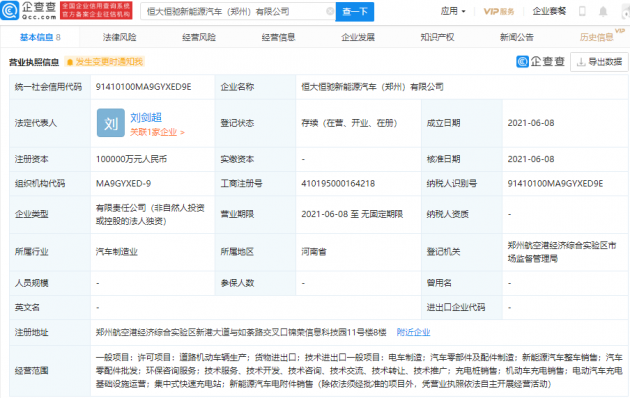Click registered capital 100000万元人民币
This screenshot has height=398, width=630.
click(x=131, y=159)
